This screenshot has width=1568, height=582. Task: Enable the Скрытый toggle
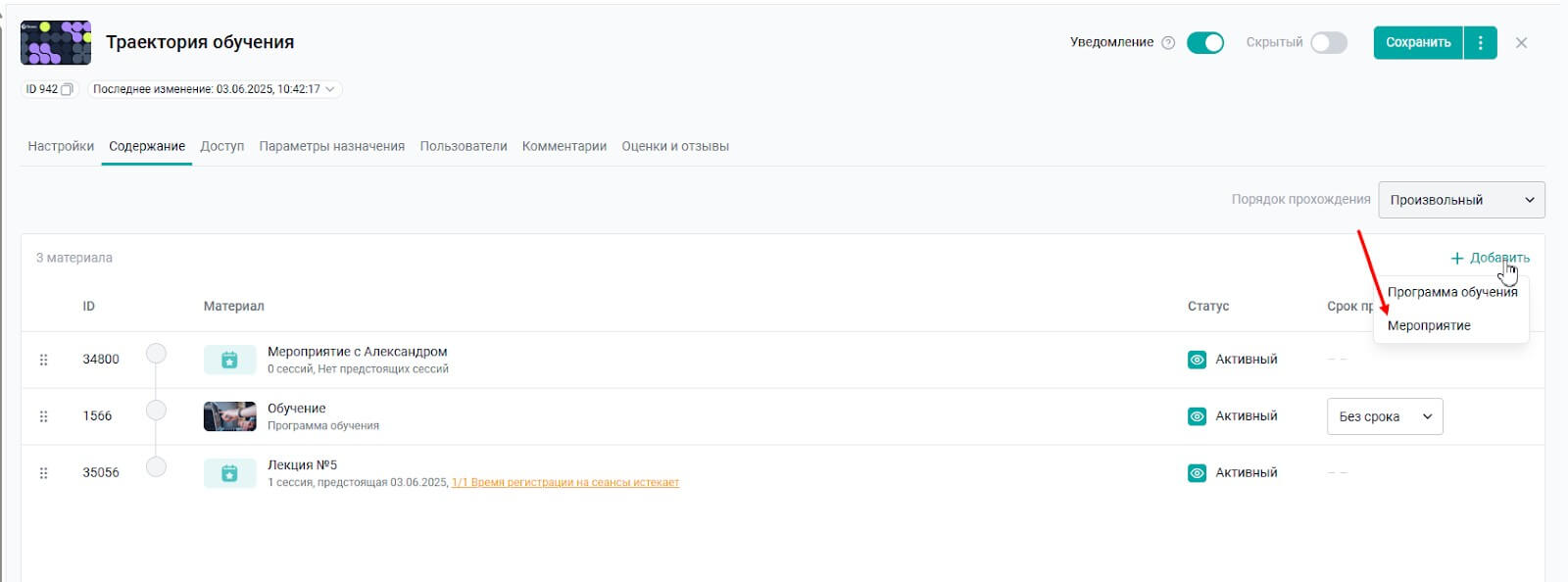point(1329,43)
